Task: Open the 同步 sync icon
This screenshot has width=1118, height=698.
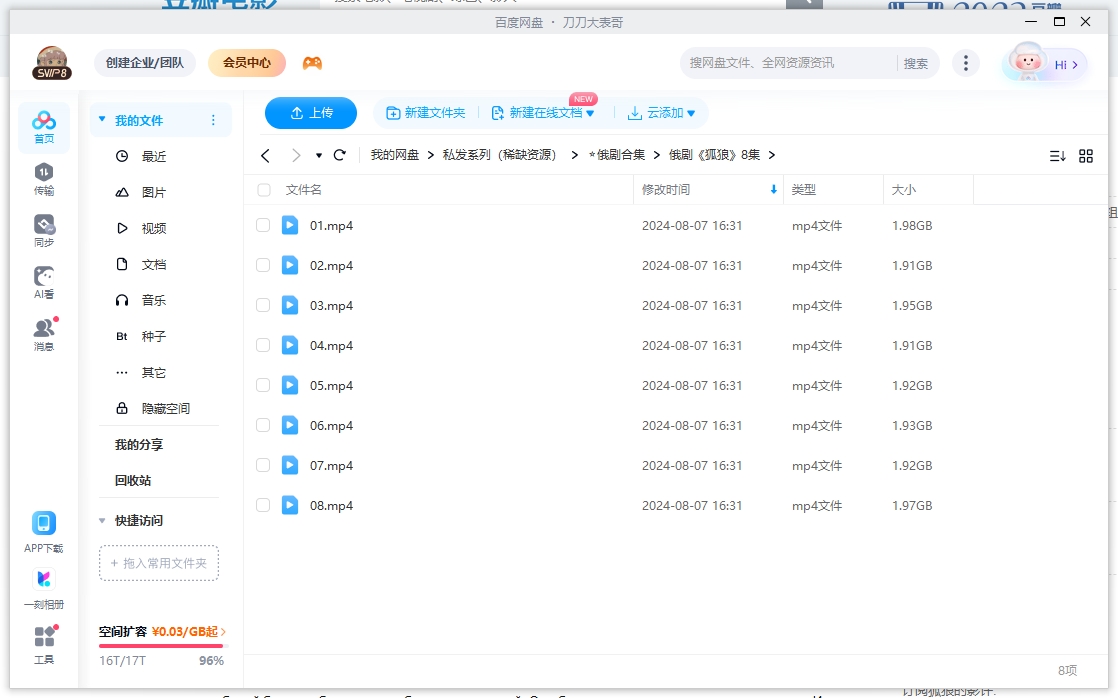Action: tap(43, 231)
